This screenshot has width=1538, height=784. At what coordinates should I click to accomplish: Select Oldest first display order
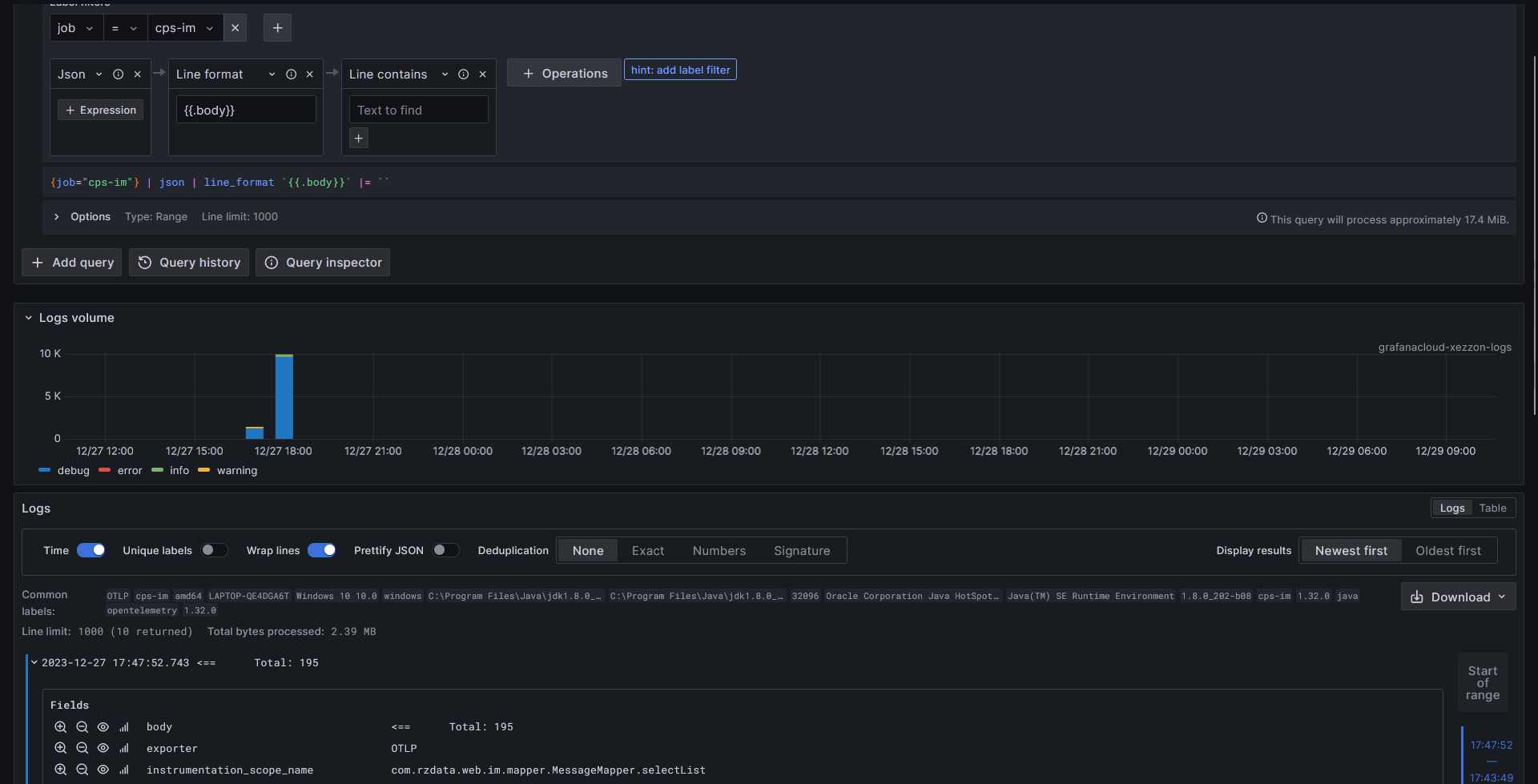(1447, 551)
